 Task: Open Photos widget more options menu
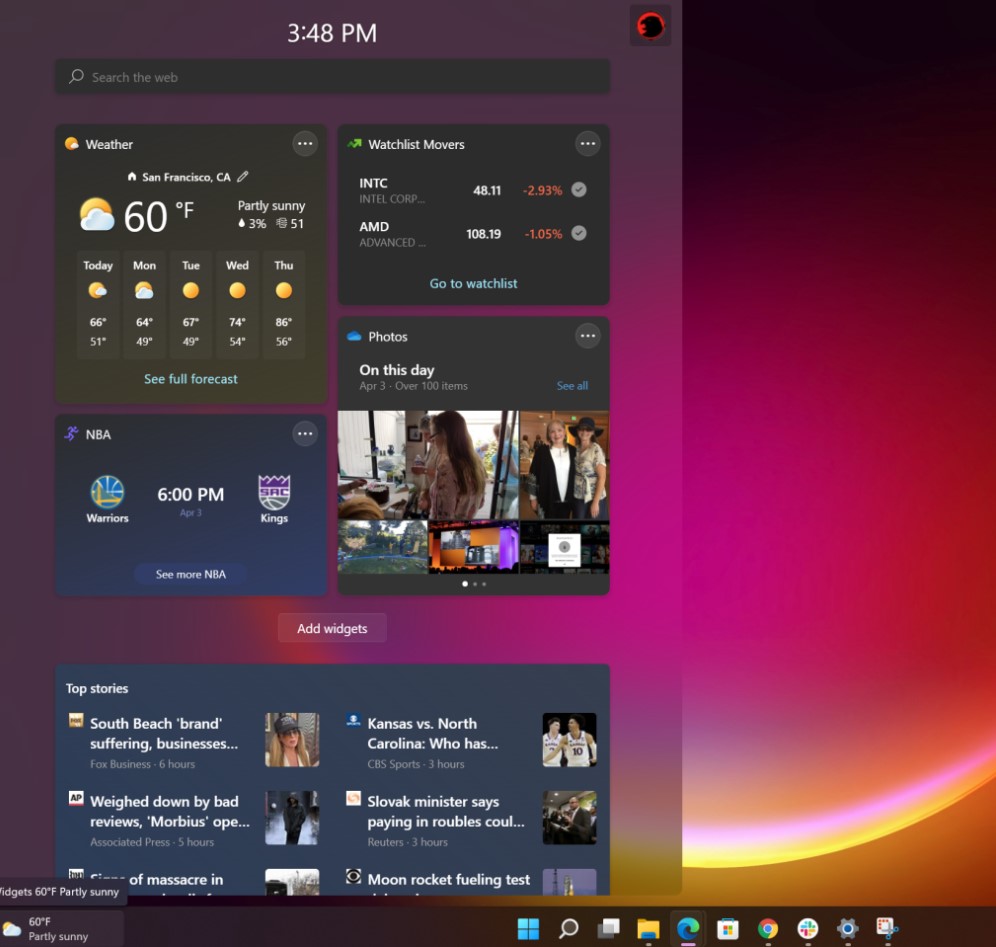pyautogui.click(x=588, y=335)
